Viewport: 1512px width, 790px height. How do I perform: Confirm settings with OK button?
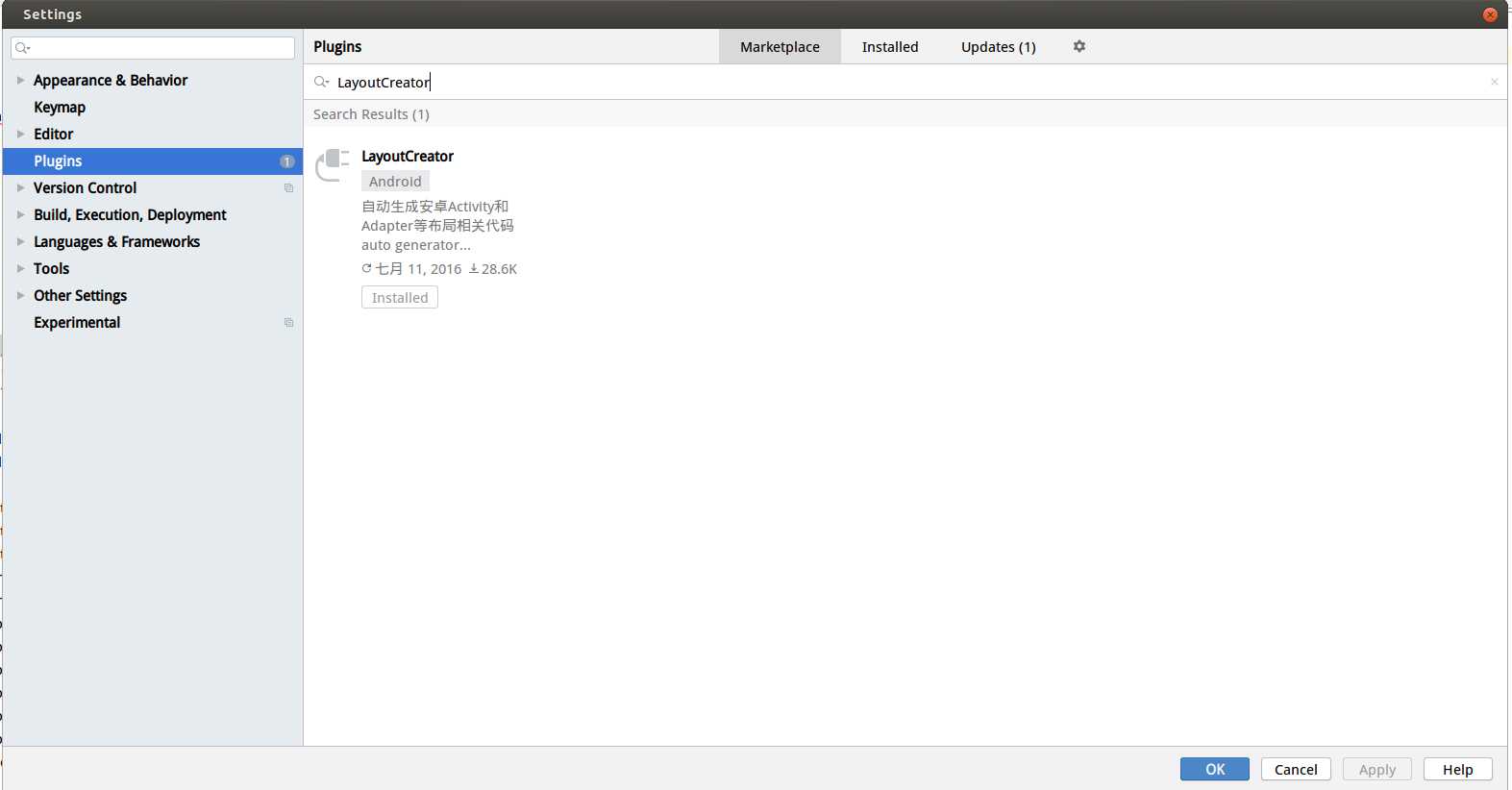[1215, 769]
